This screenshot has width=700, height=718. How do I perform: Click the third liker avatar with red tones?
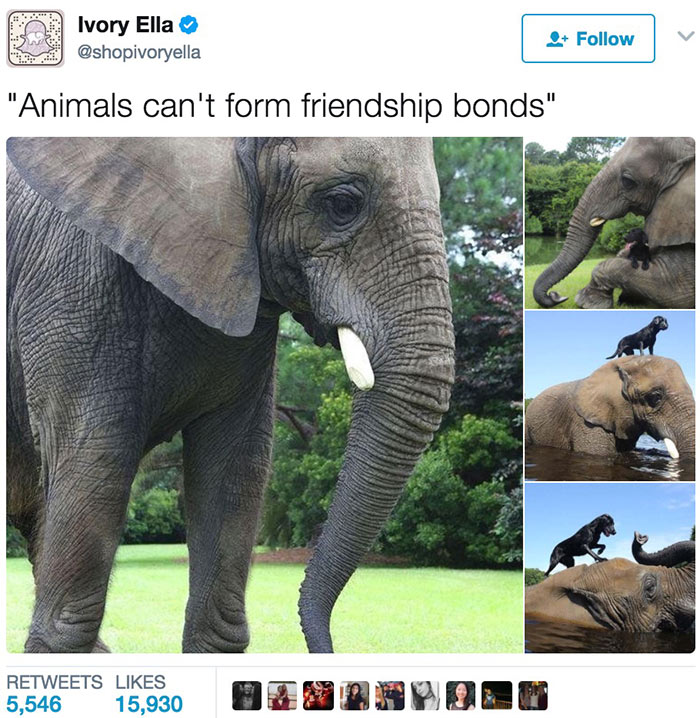(x=318, y=696)
